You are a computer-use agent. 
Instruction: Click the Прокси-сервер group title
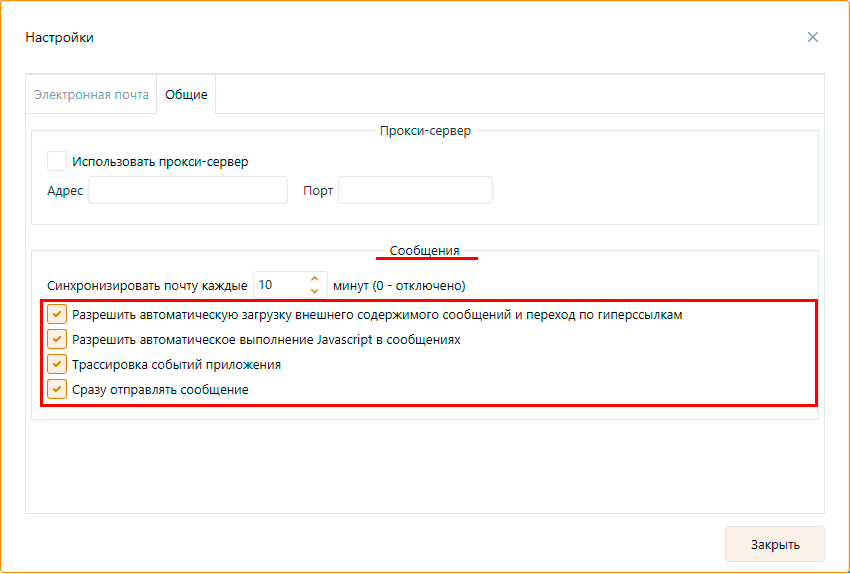coord(425,131)
